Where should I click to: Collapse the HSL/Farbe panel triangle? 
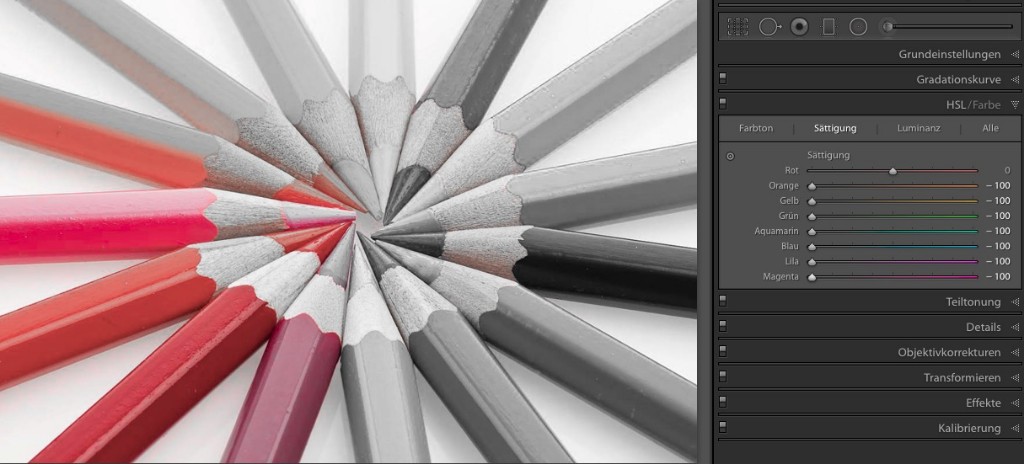coord(1015,104)
